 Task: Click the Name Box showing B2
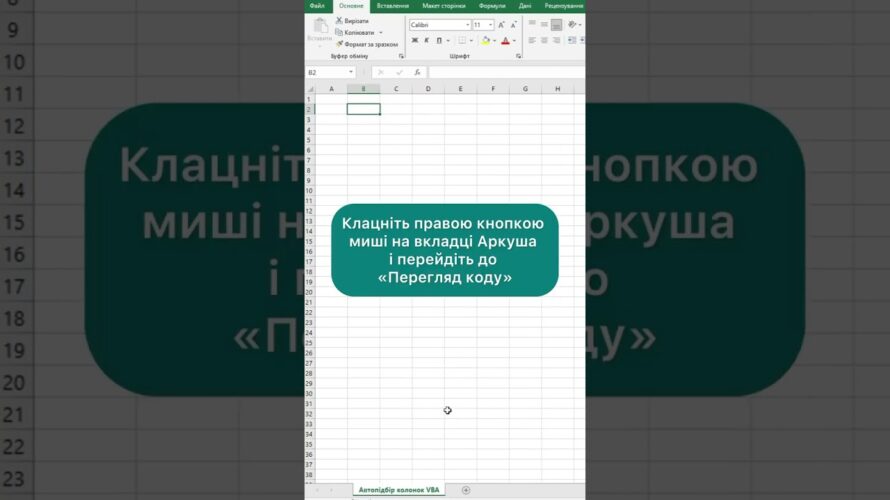pos(327,73)
